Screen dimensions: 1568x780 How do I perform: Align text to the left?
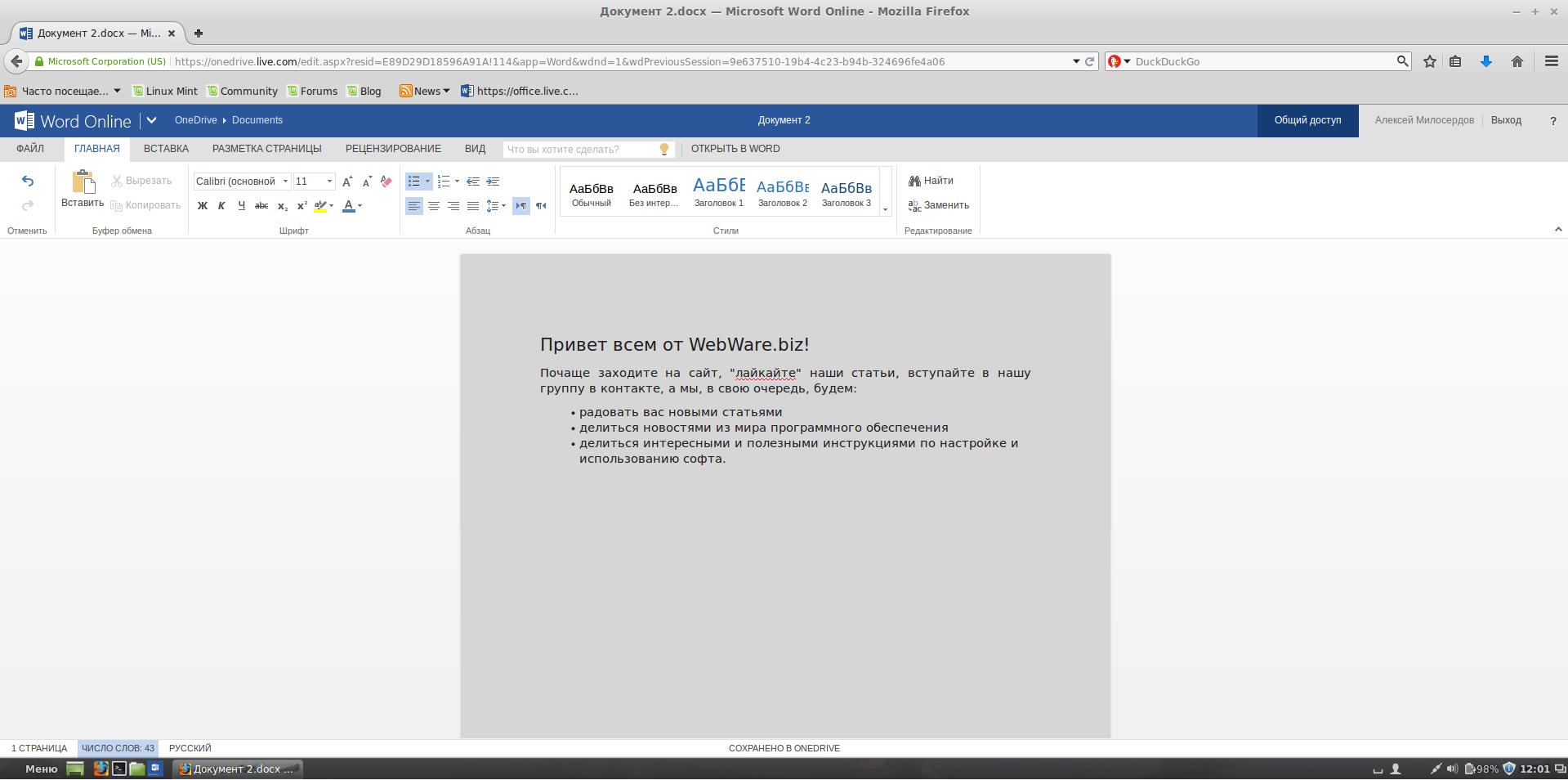(x=414, y=206)
